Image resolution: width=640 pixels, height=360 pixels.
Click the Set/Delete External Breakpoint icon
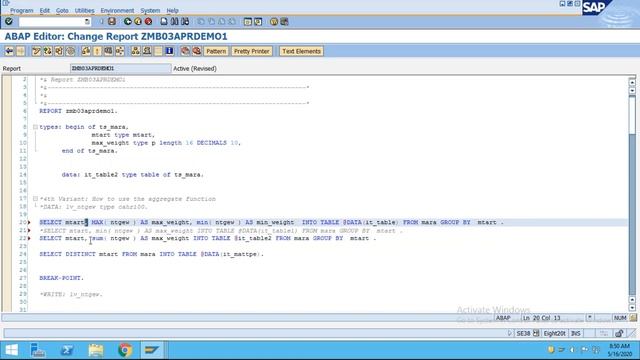[x=197, y=51]
